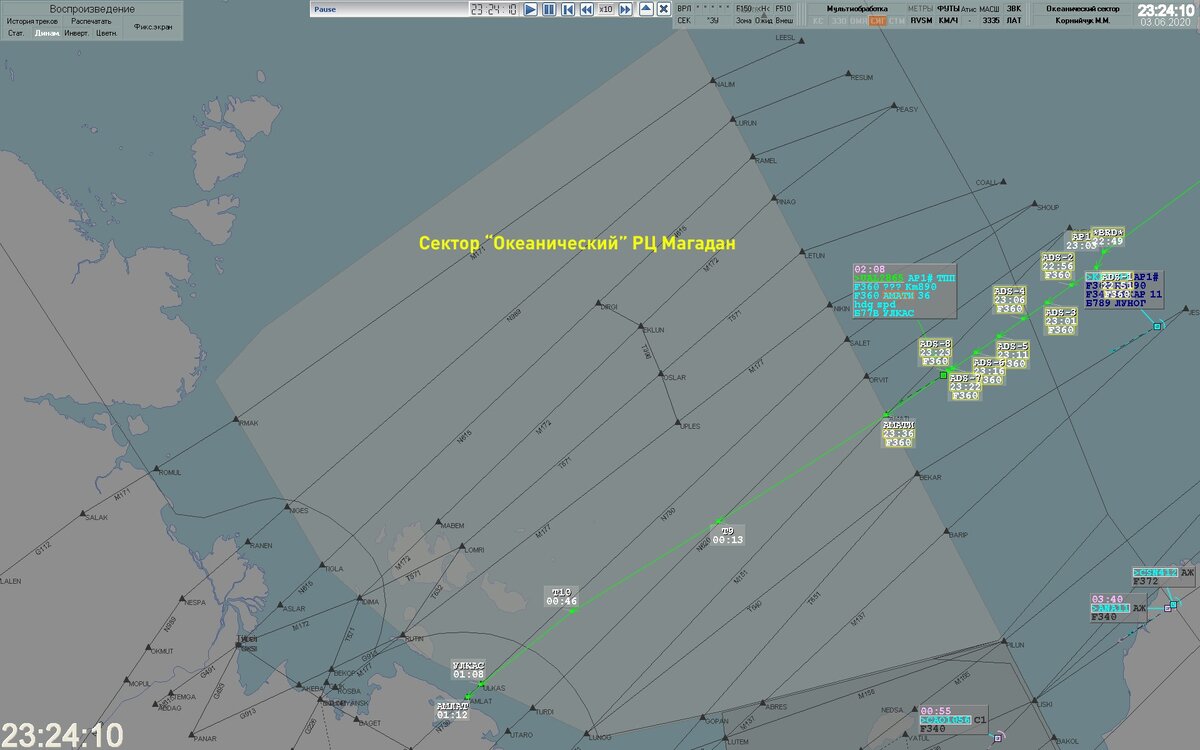1200x750 pixels.
Task: Click the replay time field 23:24:10
Action: 494,9
